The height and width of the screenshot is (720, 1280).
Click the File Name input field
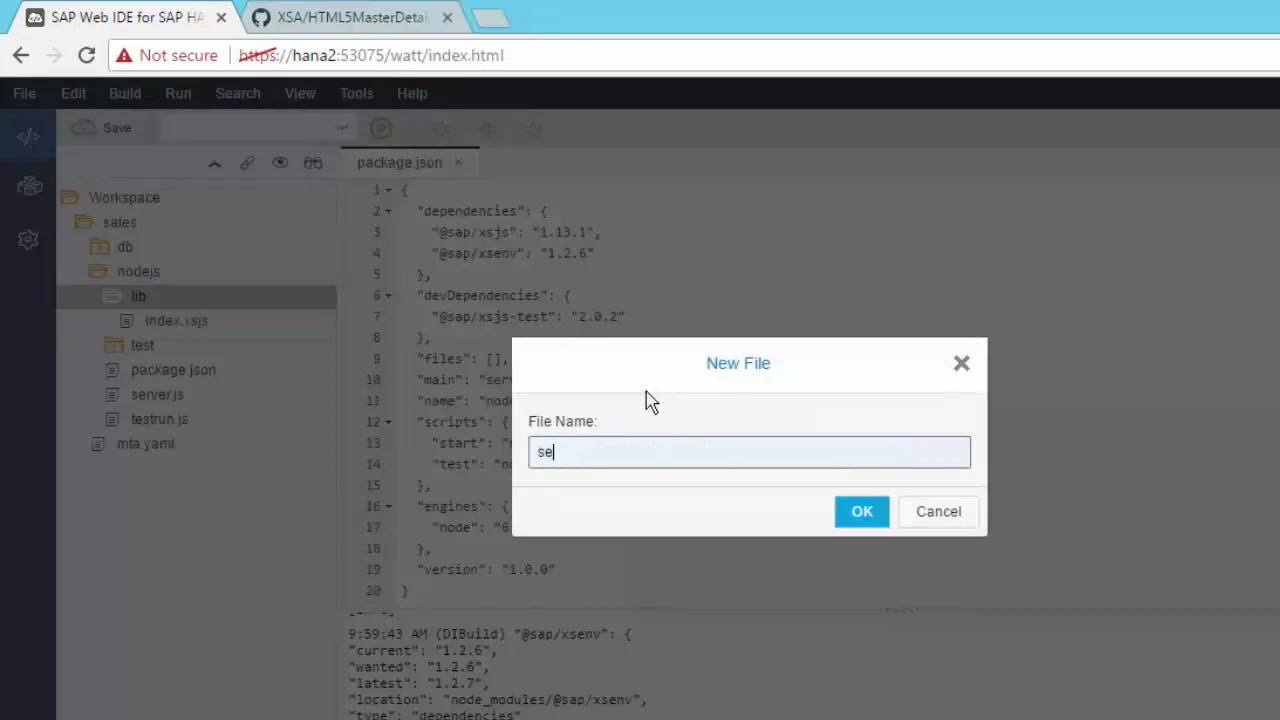click(749, 452)
